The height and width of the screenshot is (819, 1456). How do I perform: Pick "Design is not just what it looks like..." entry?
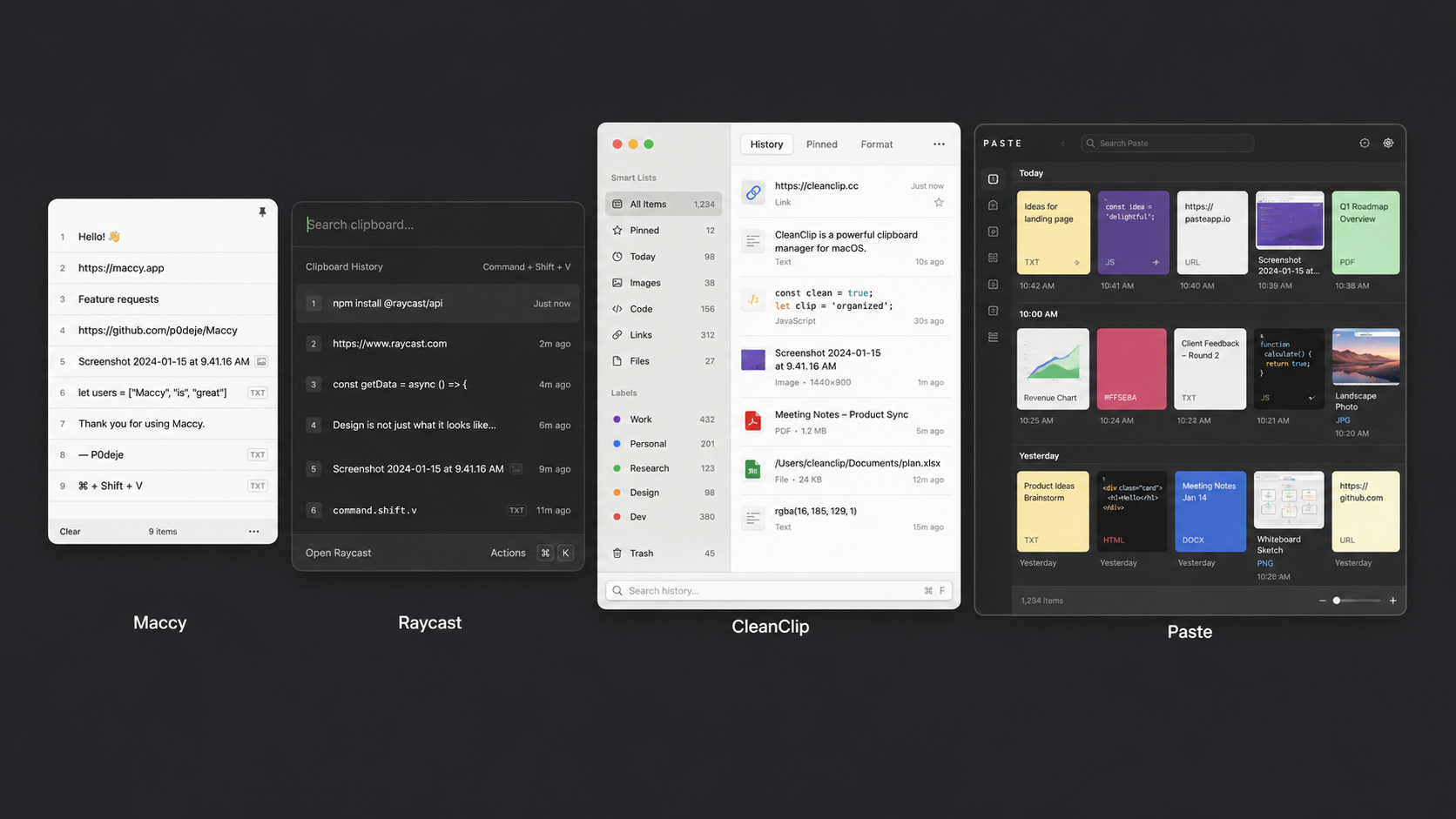[x=438, y=425]
